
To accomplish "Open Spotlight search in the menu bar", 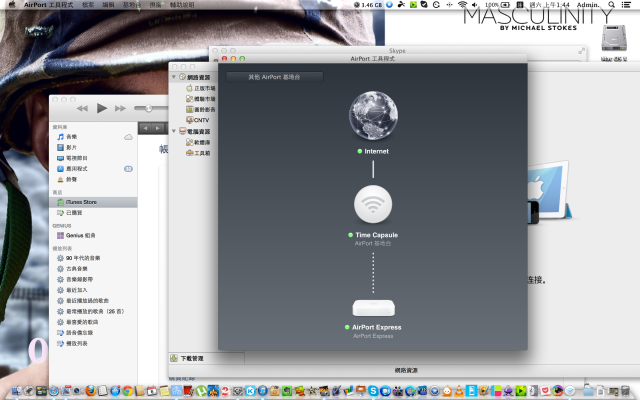I will pyautogui.click(x=611, y=5).
